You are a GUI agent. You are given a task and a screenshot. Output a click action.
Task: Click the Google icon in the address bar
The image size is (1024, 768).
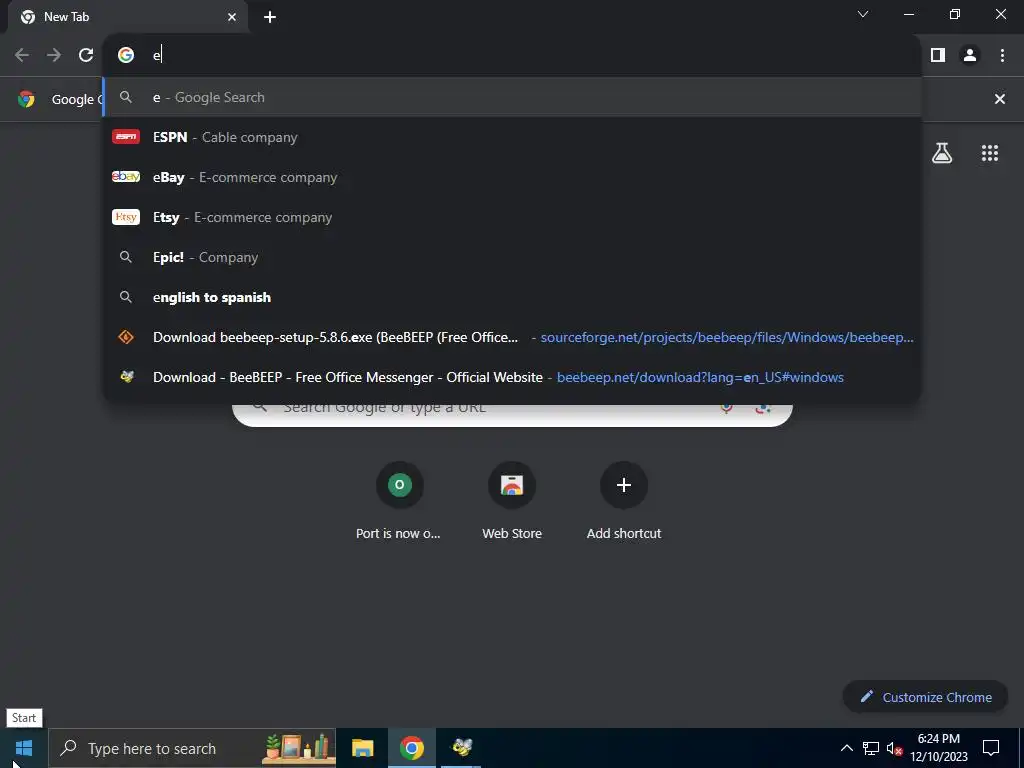pos(126,55)
